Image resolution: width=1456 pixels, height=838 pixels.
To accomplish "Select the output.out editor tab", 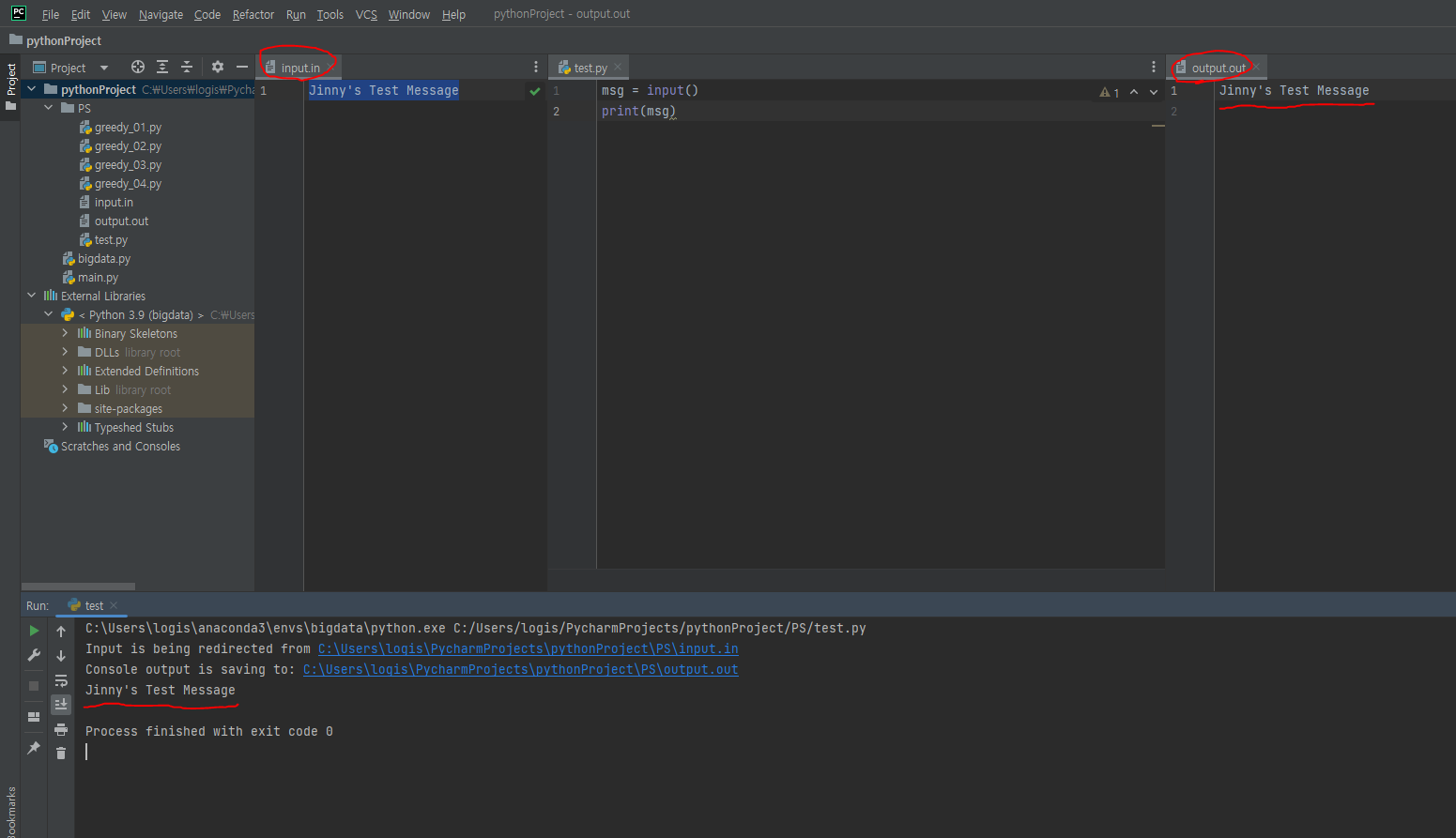I will pyautogui.click(x=1218, y=68).
